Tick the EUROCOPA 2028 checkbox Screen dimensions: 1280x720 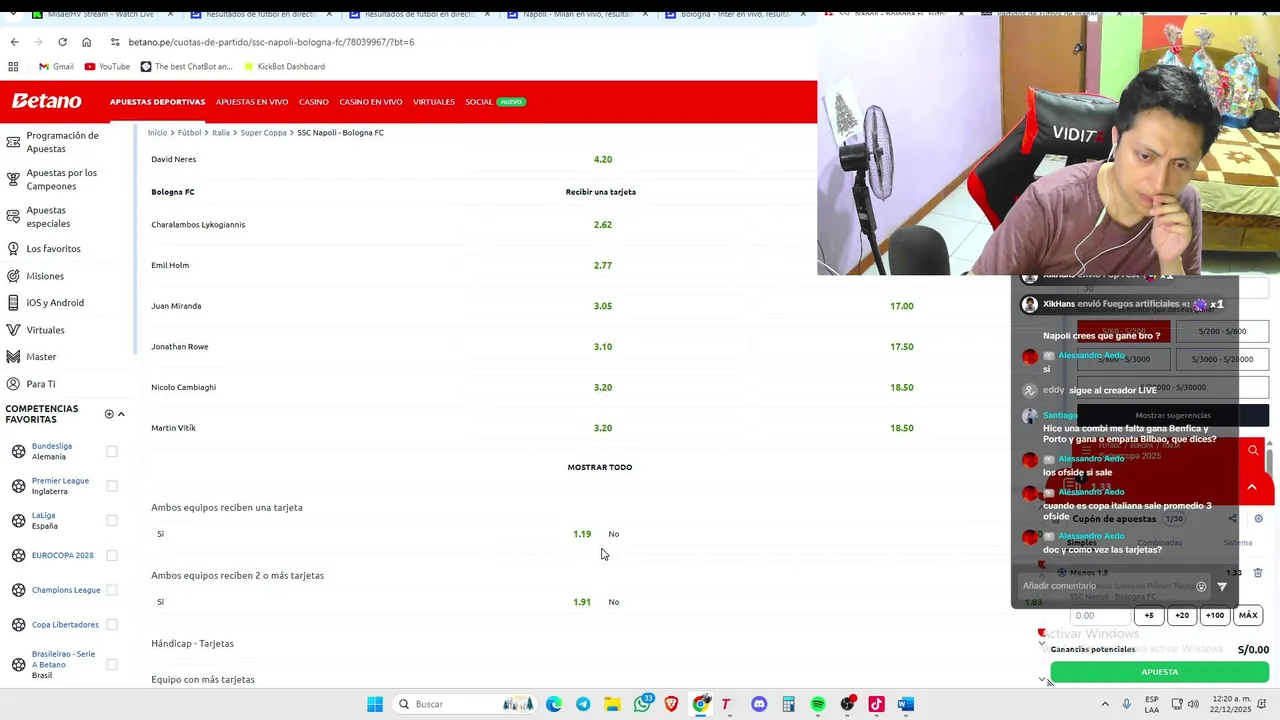pyautogui.click(x=112, y=555)
